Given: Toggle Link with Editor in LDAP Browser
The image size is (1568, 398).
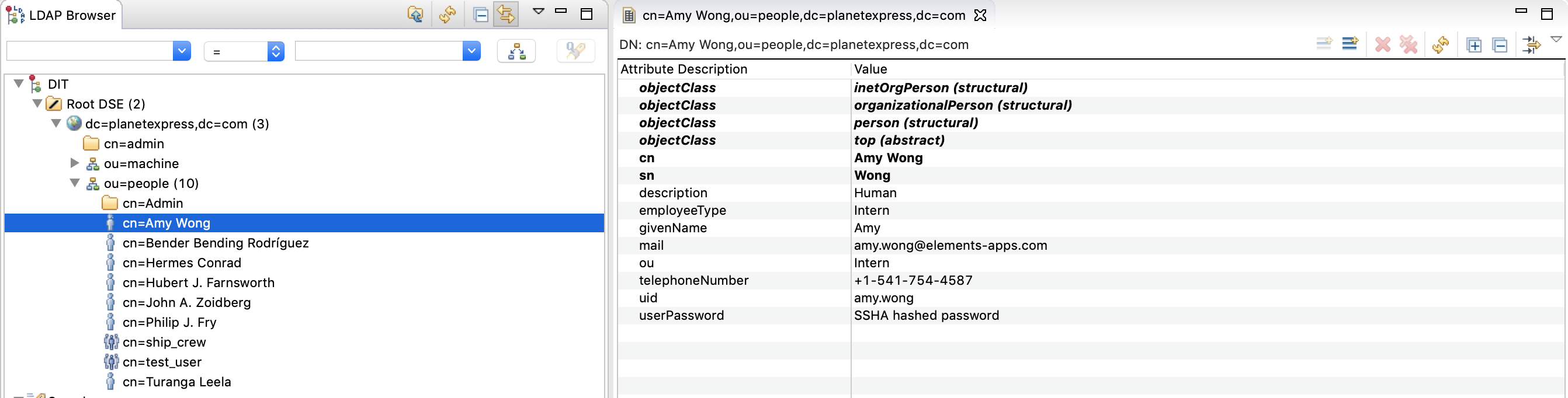Looking at the screenshot, I should (506, 14).
